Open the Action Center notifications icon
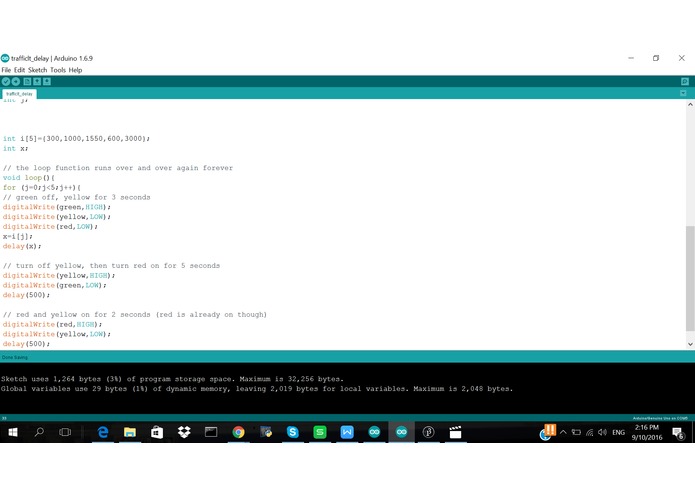 (678, 433)
